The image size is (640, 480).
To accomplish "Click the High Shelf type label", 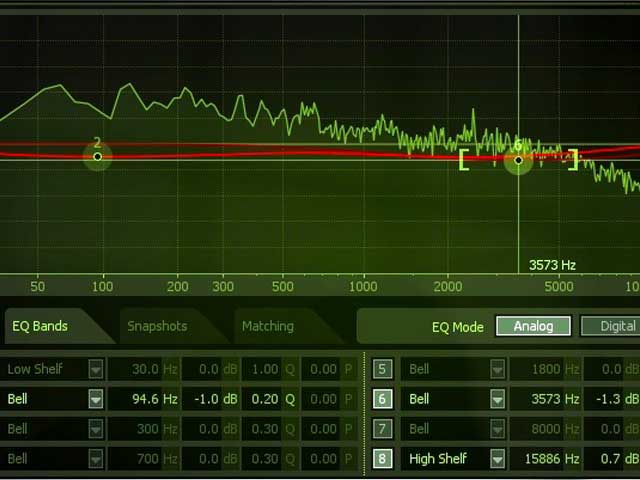I will click(x=438, y=458).
